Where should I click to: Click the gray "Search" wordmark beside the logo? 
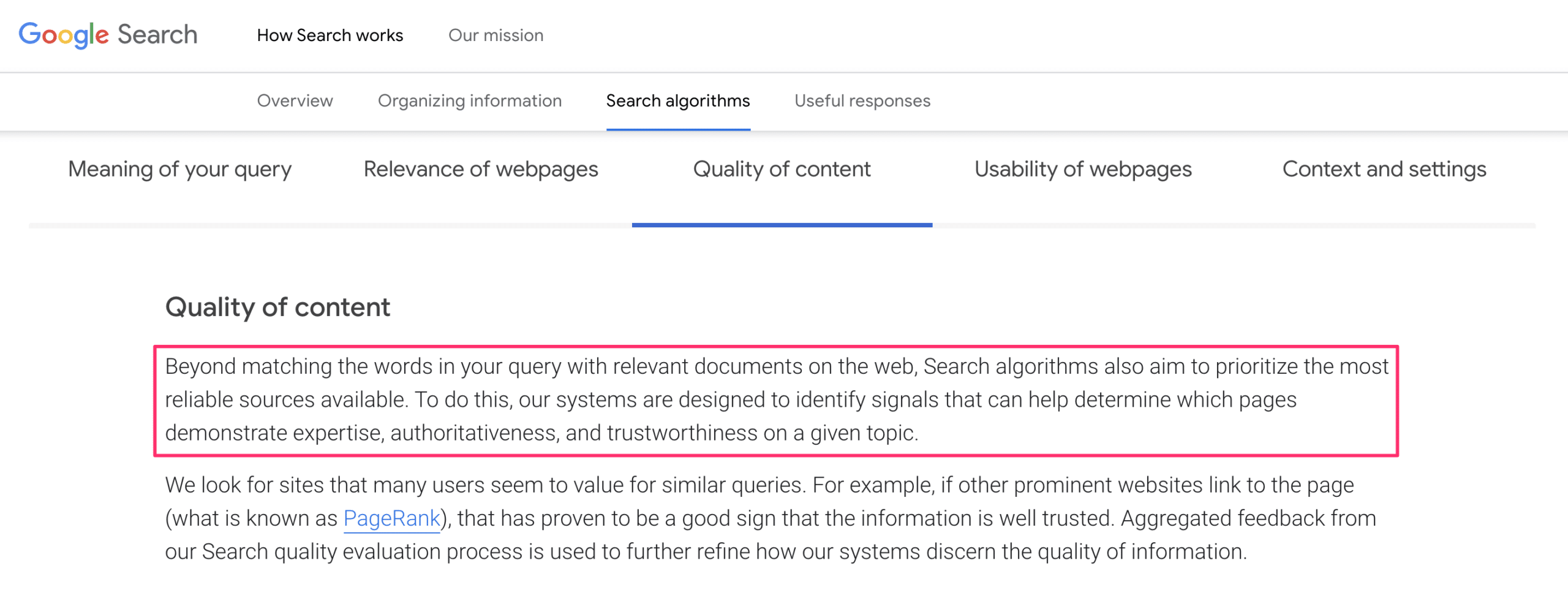[x=157, y=34]
